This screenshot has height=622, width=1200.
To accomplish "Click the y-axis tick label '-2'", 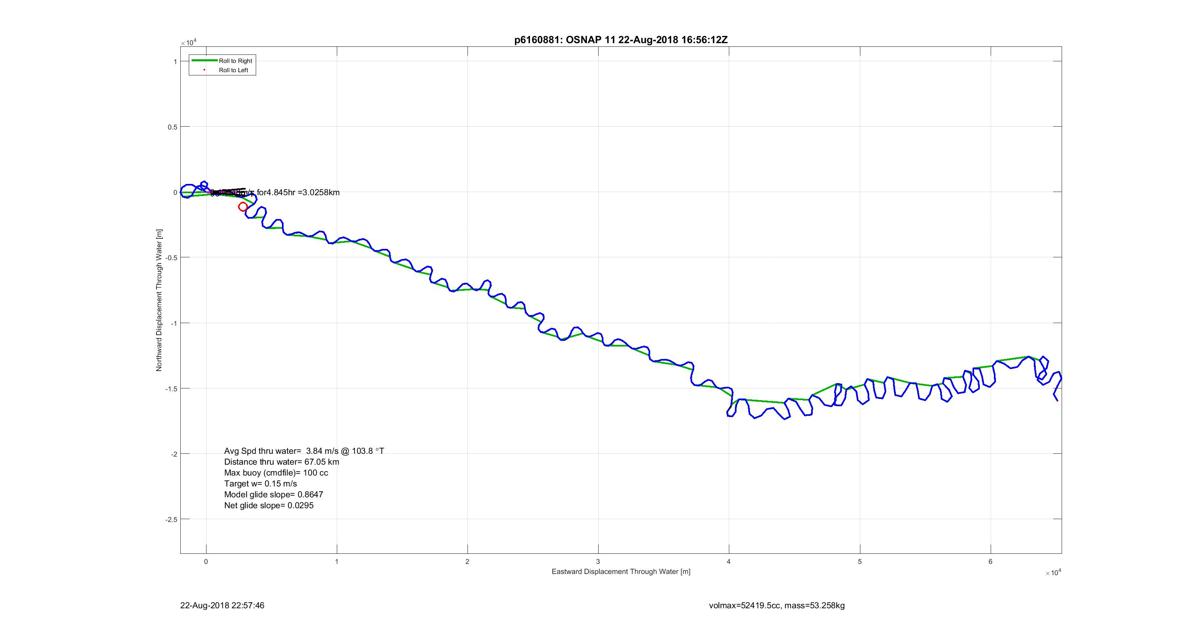I will pos(172,454).
